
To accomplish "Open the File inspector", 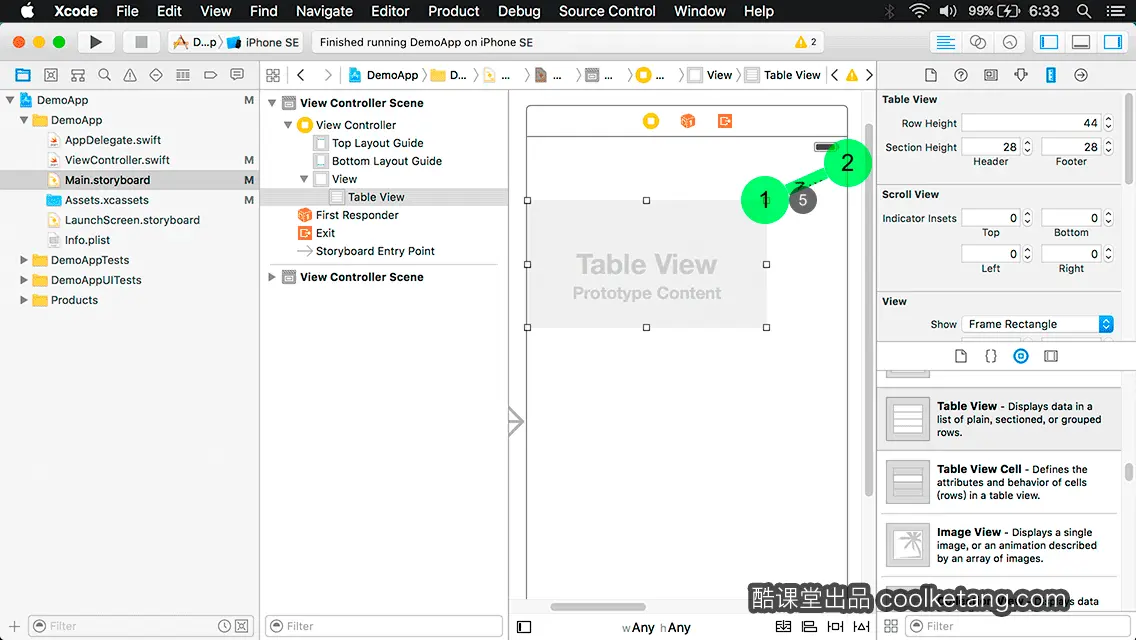I will (931, 75).
